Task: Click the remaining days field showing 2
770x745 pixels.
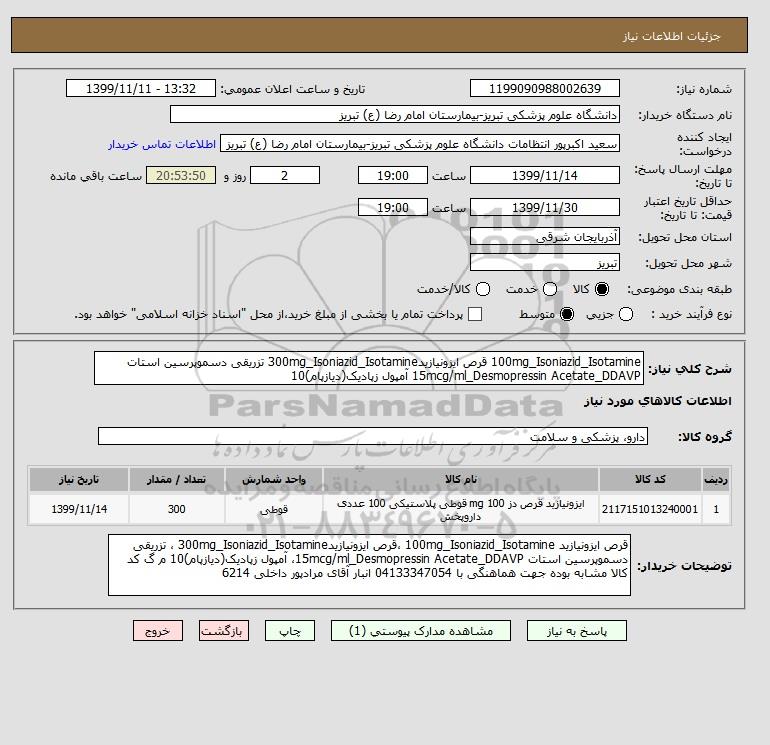Action: coord(285,175)
